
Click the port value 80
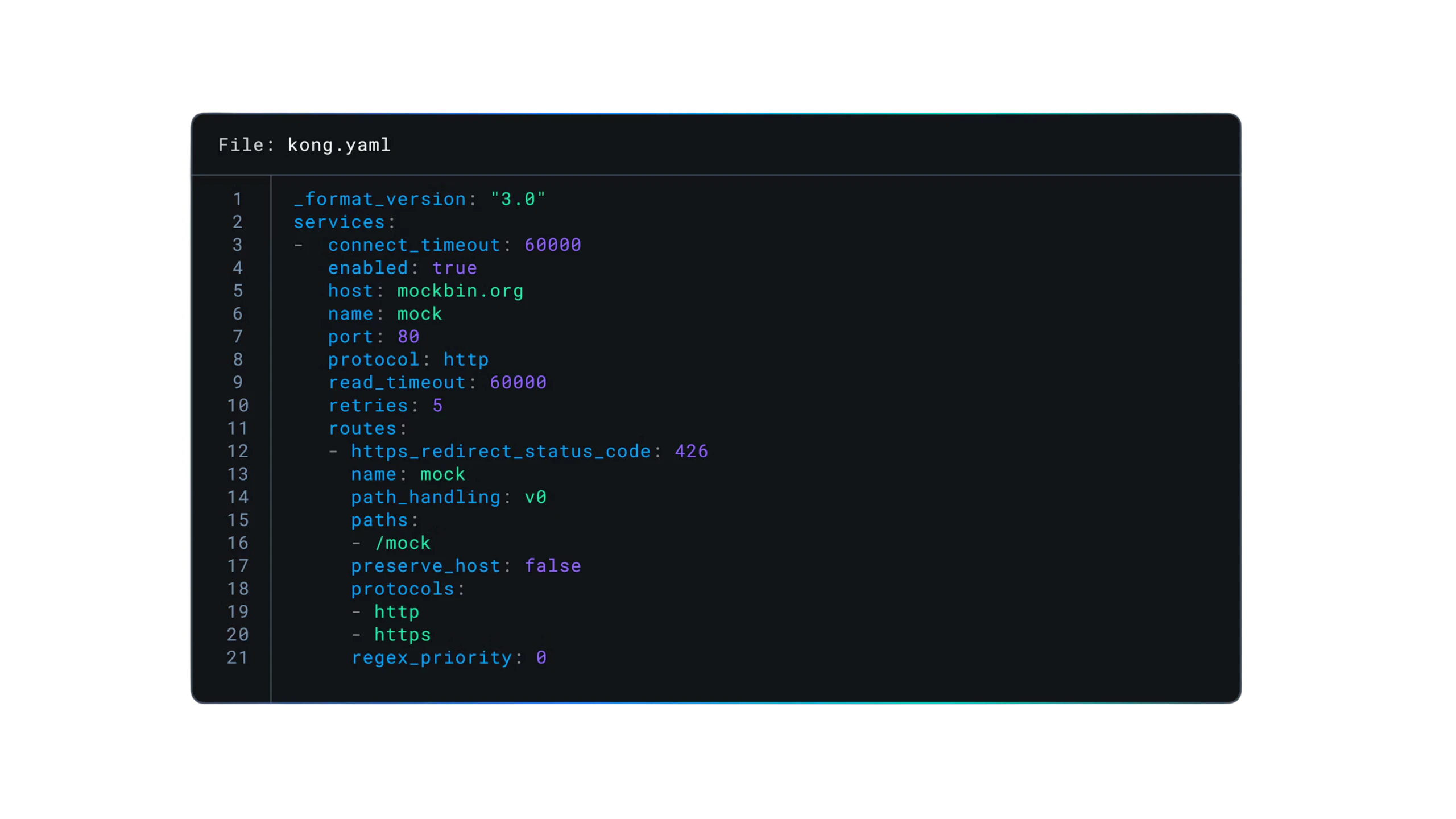coord(408,337)
